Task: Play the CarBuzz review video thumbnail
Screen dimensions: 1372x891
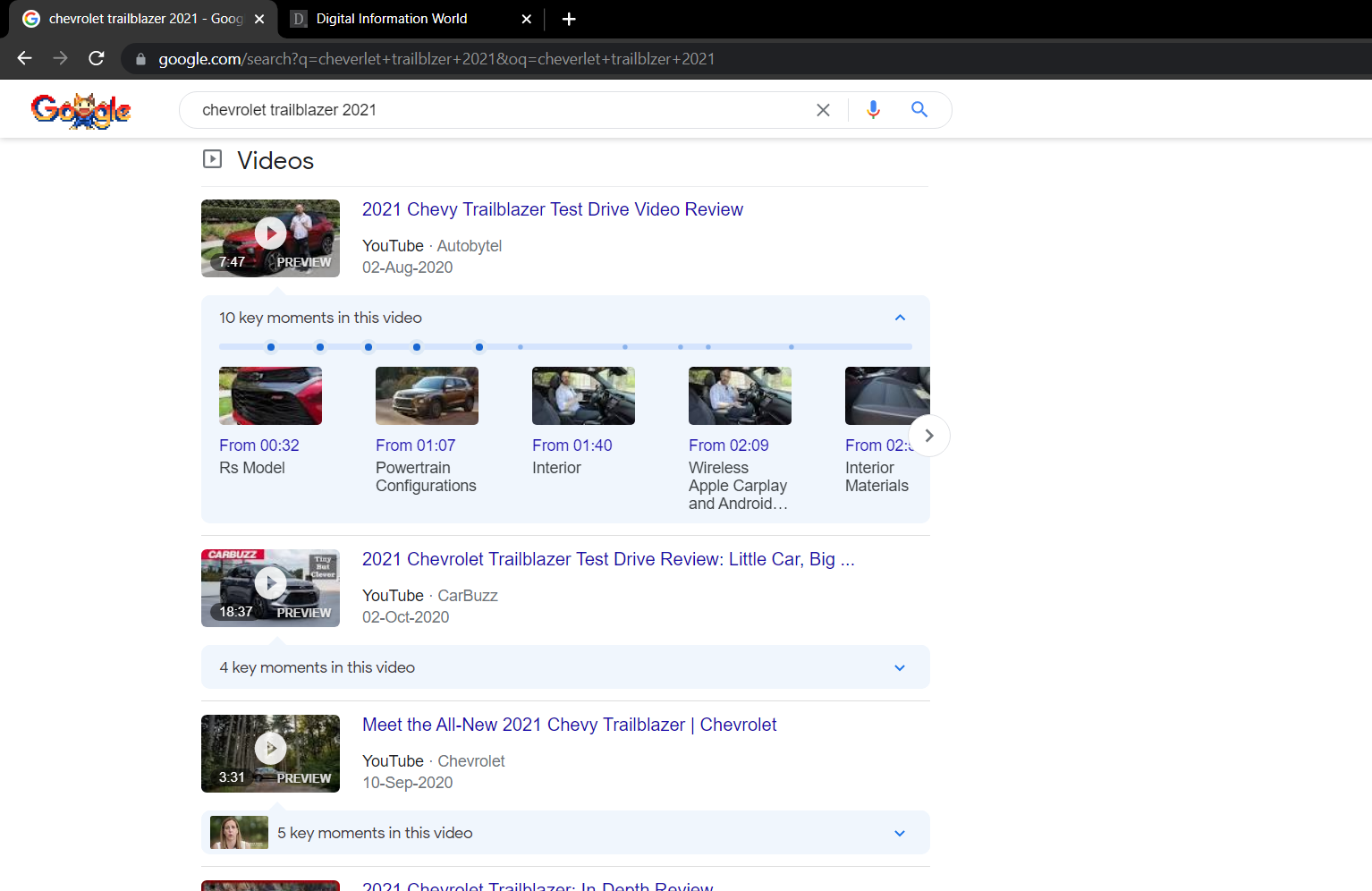Action: point(270,582)
